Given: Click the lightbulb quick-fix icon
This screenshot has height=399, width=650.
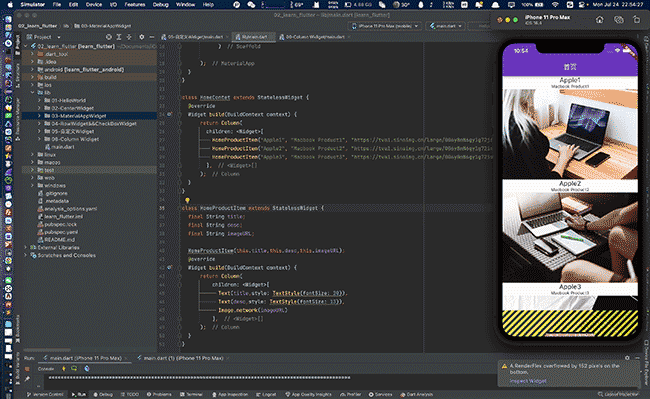Looking at the screenshot, I should tap(187, 201).
